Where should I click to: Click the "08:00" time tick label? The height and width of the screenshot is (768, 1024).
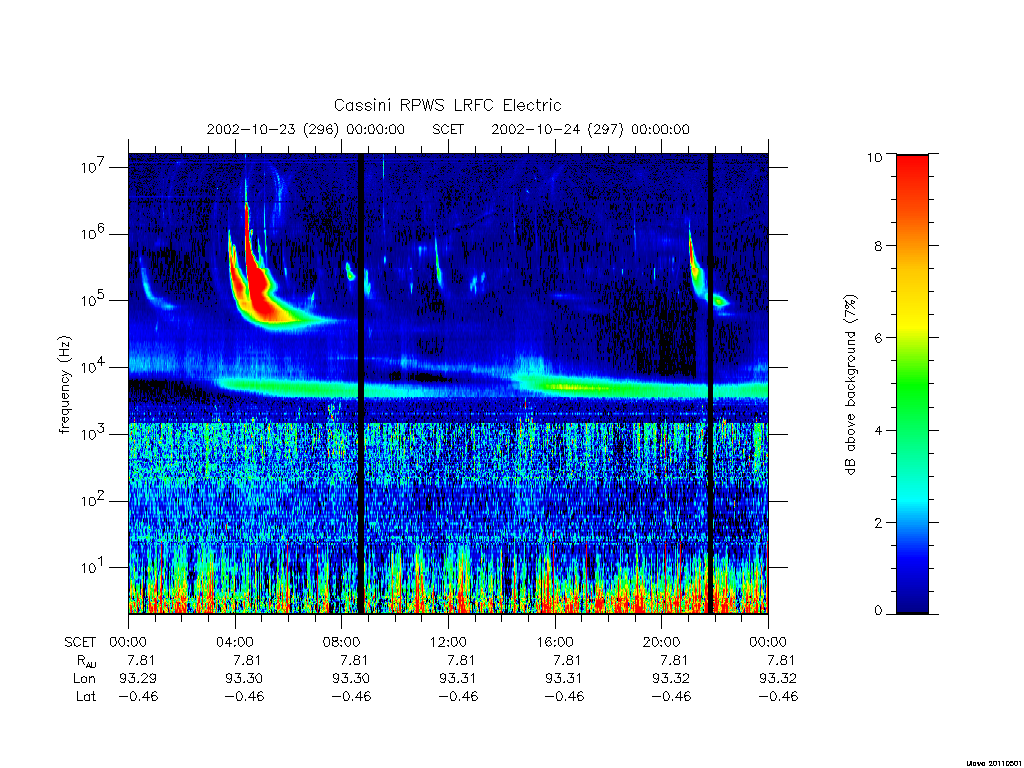coord(342,642)
